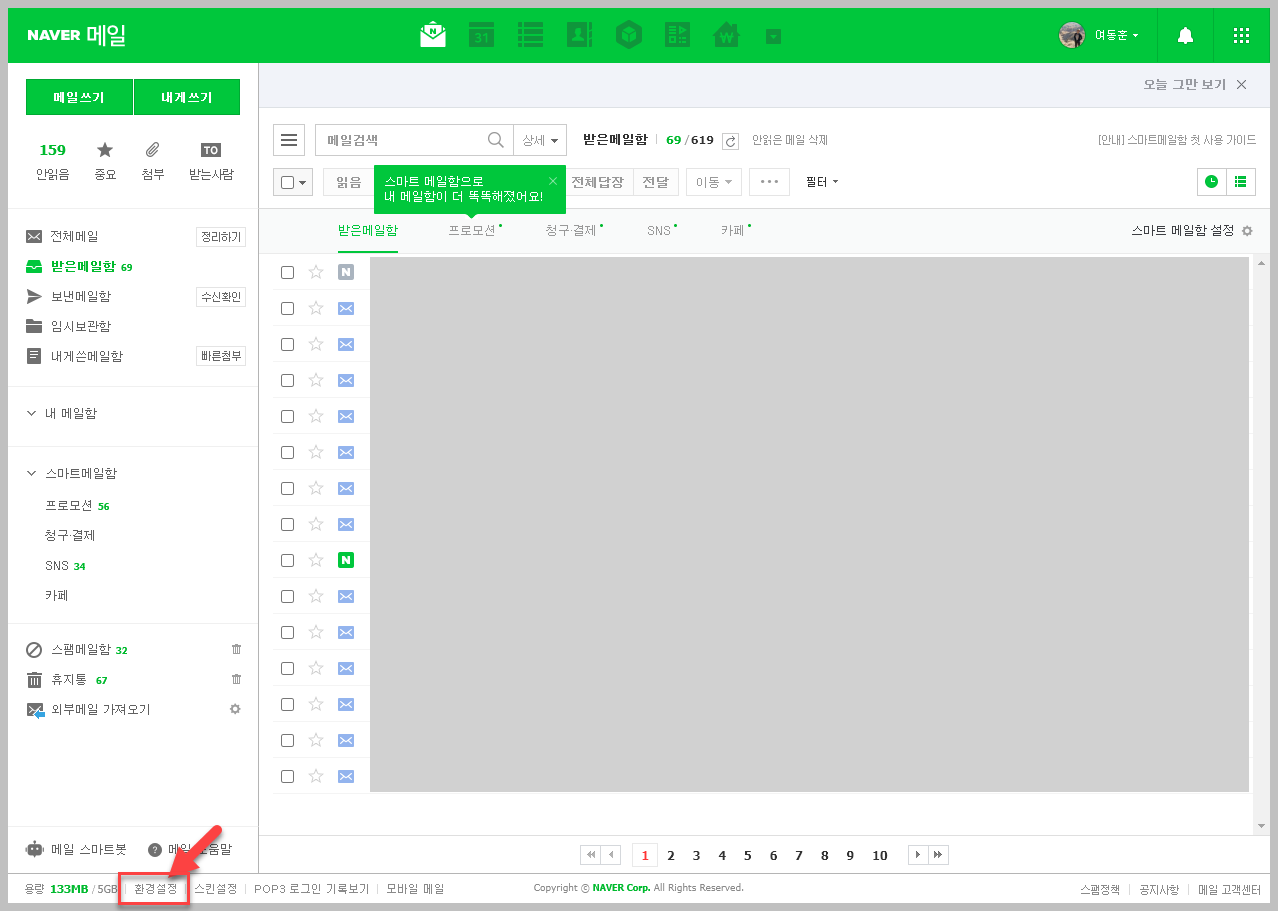Close the green 스마트 메일함 tooltip
Viewport: 1278px width, 911px height.
point(553,181)
